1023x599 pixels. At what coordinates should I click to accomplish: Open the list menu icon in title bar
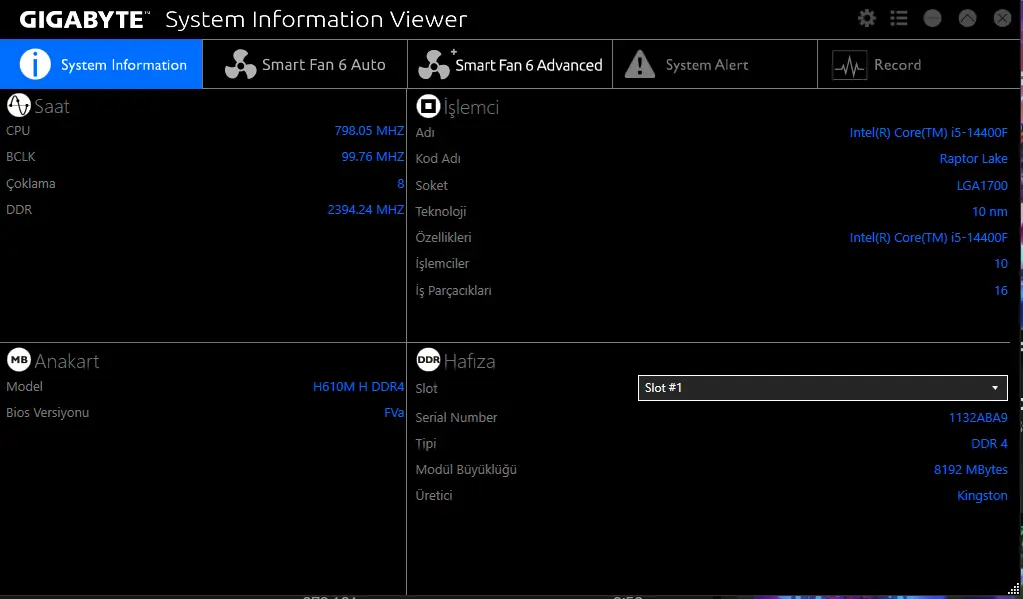[899, 18]
